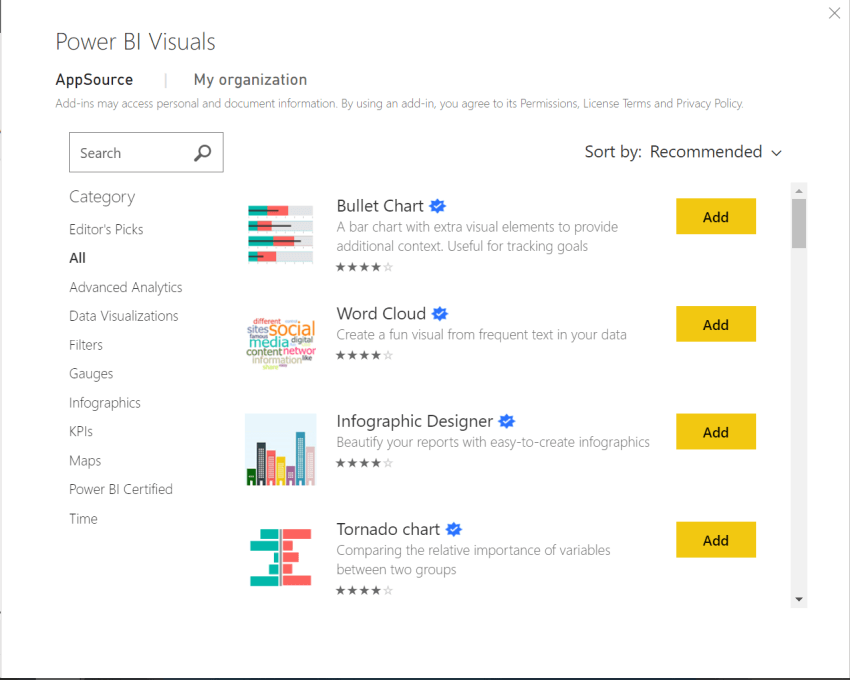Screen dimensions: 850x680
Task: Click the Infographic Designer certified badge
Action: (x=507, y=421)
